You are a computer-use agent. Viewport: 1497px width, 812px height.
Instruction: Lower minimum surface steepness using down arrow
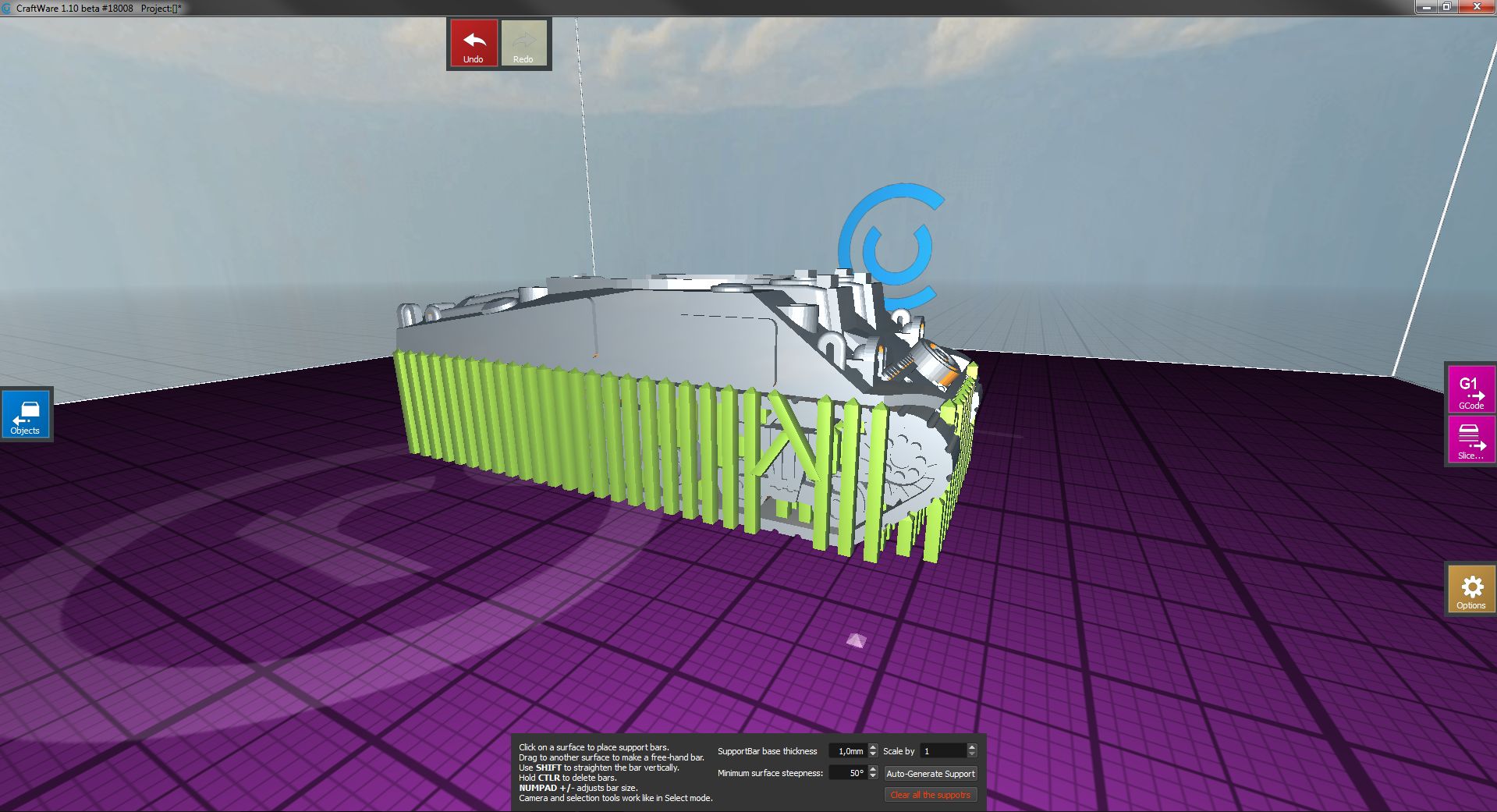point(873,777)
